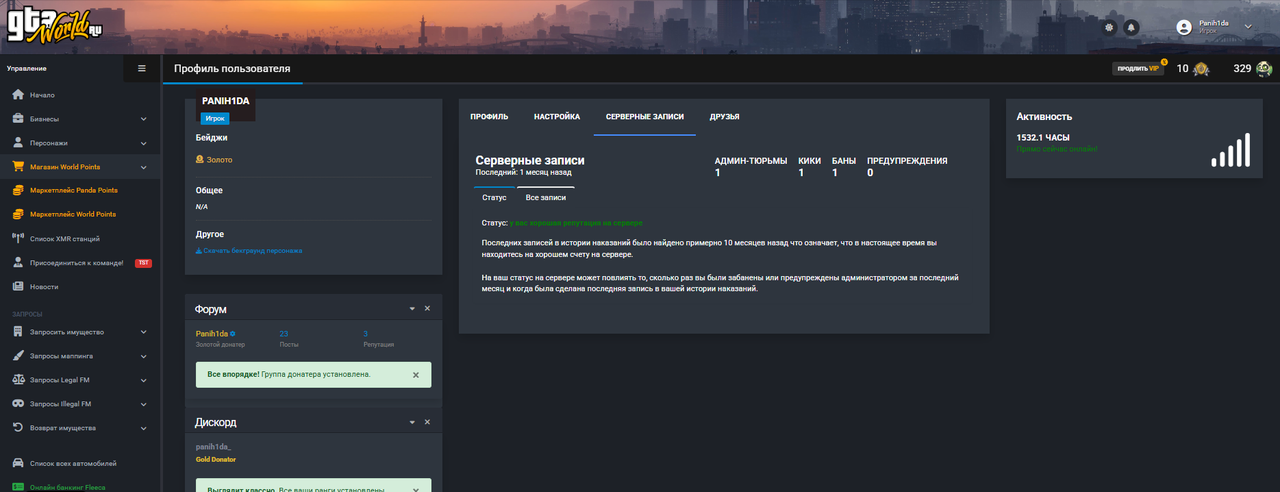Image resolution: width=1280 pixels, height=492 pixels.
Task: Click the home icon next to Начало
Action: [x=18, y=95]
